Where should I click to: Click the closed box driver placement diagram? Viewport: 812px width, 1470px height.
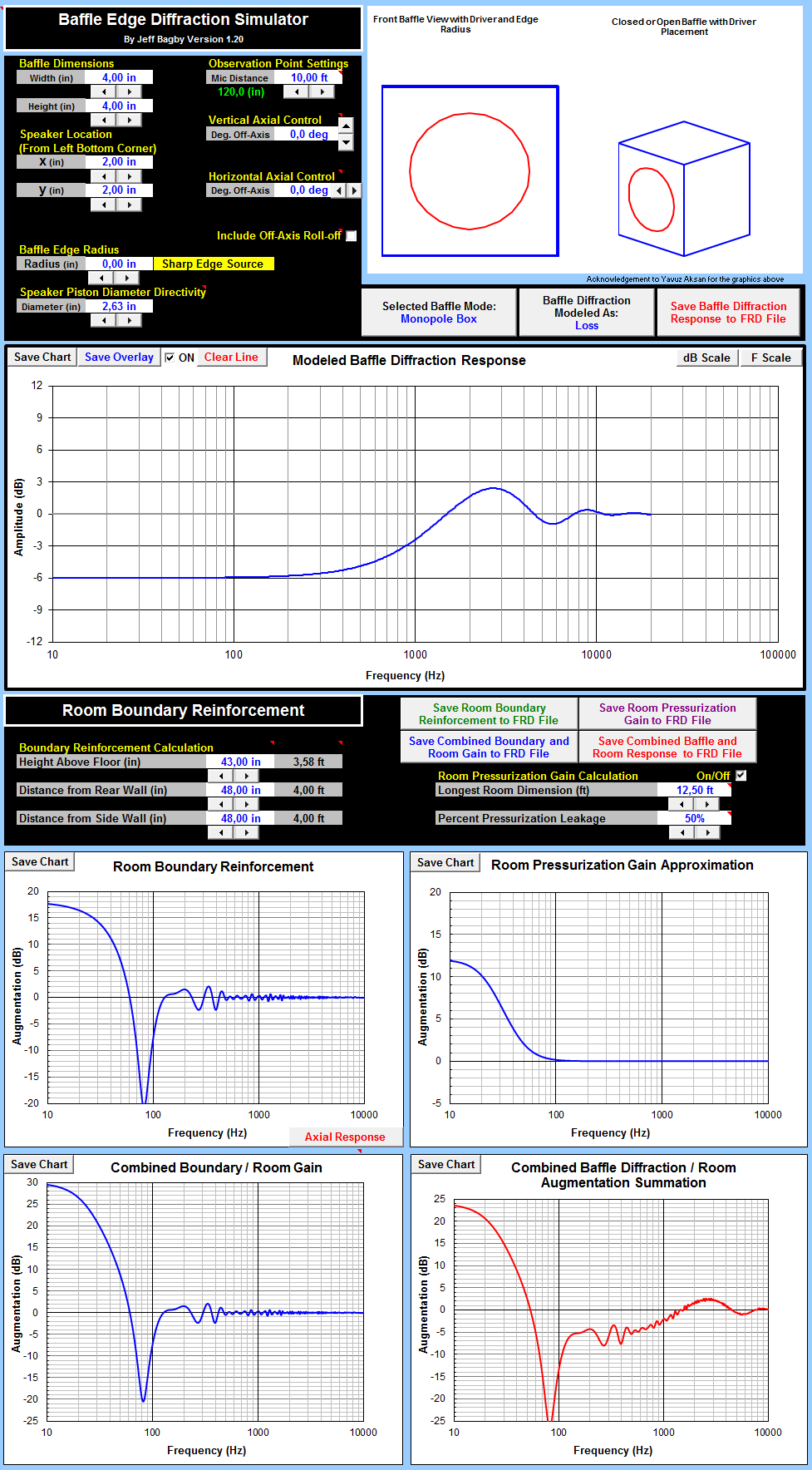pos(684,188)
